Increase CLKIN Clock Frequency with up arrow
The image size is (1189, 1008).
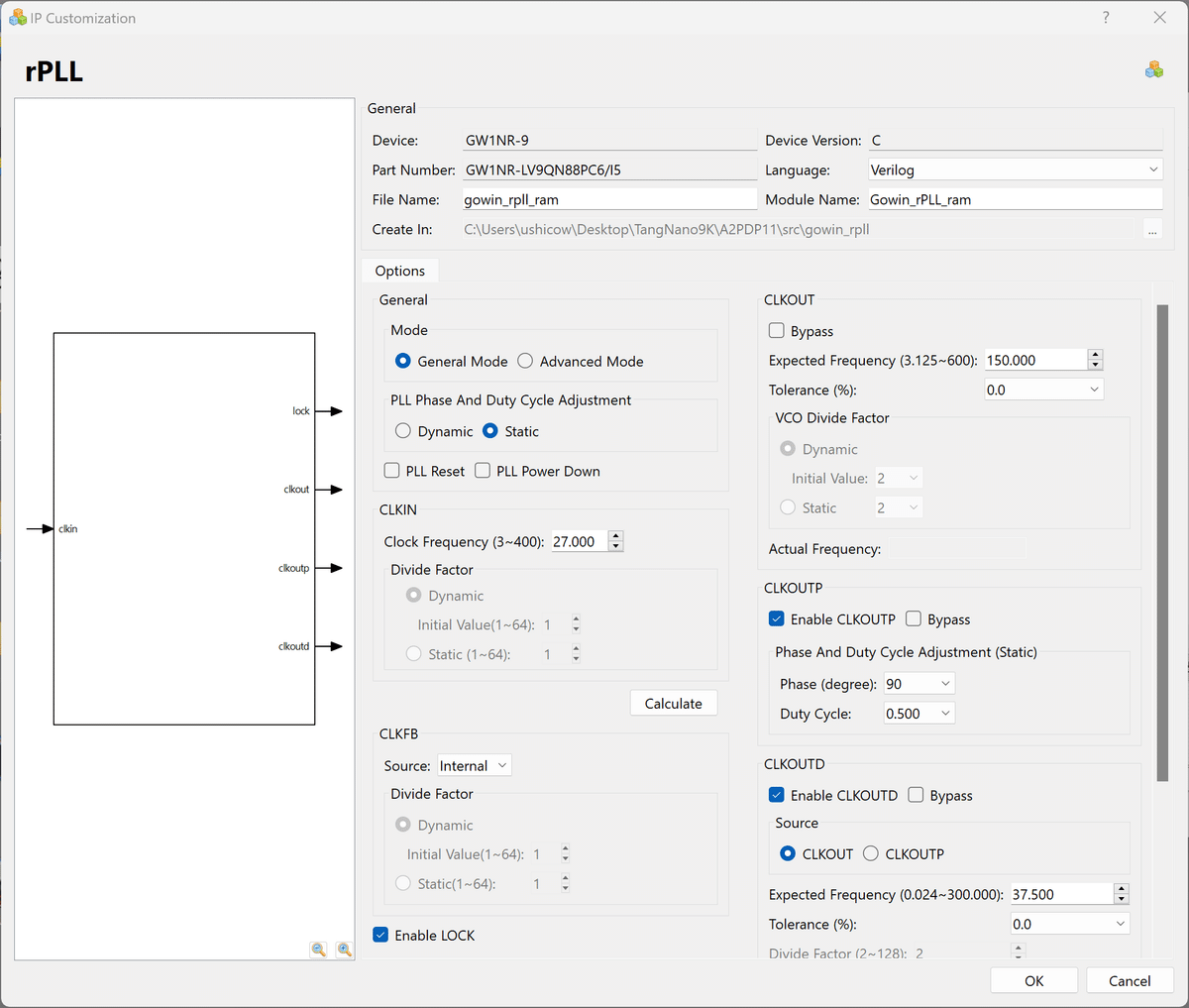(616, 536)
